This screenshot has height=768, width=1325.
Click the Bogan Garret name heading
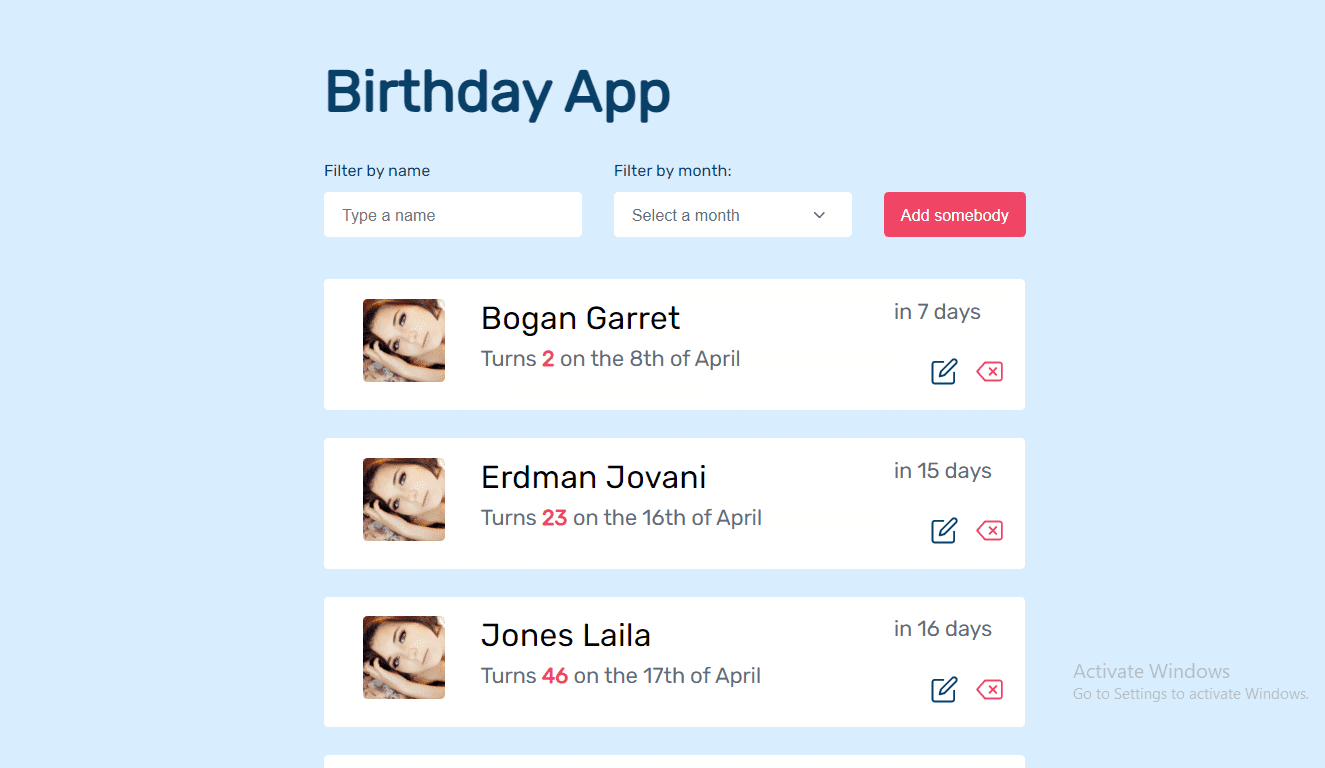[580, 318]
